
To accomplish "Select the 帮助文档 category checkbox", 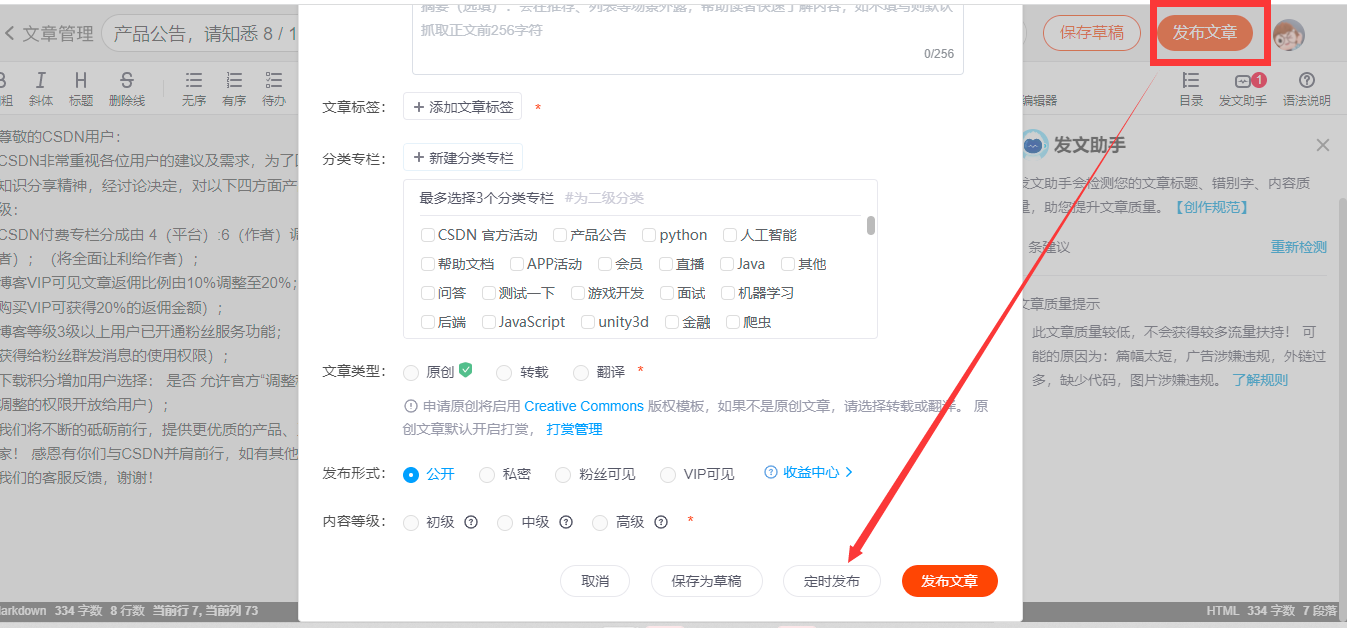I will coord(428,264).
